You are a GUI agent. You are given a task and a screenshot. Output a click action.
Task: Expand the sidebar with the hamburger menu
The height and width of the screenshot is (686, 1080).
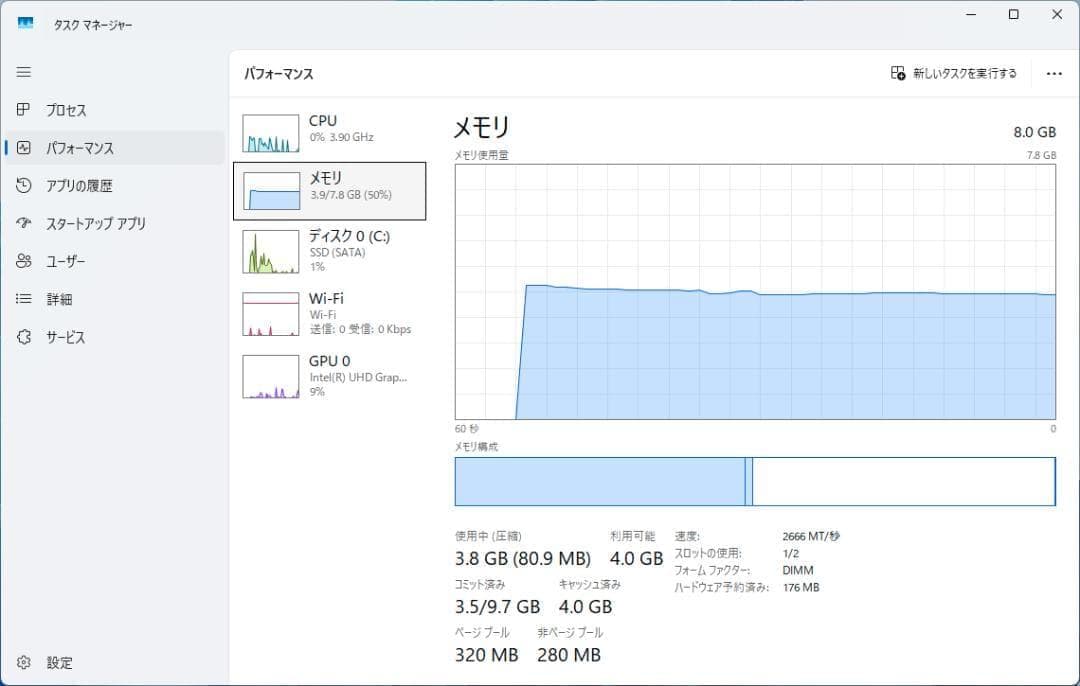pos(23,72)
